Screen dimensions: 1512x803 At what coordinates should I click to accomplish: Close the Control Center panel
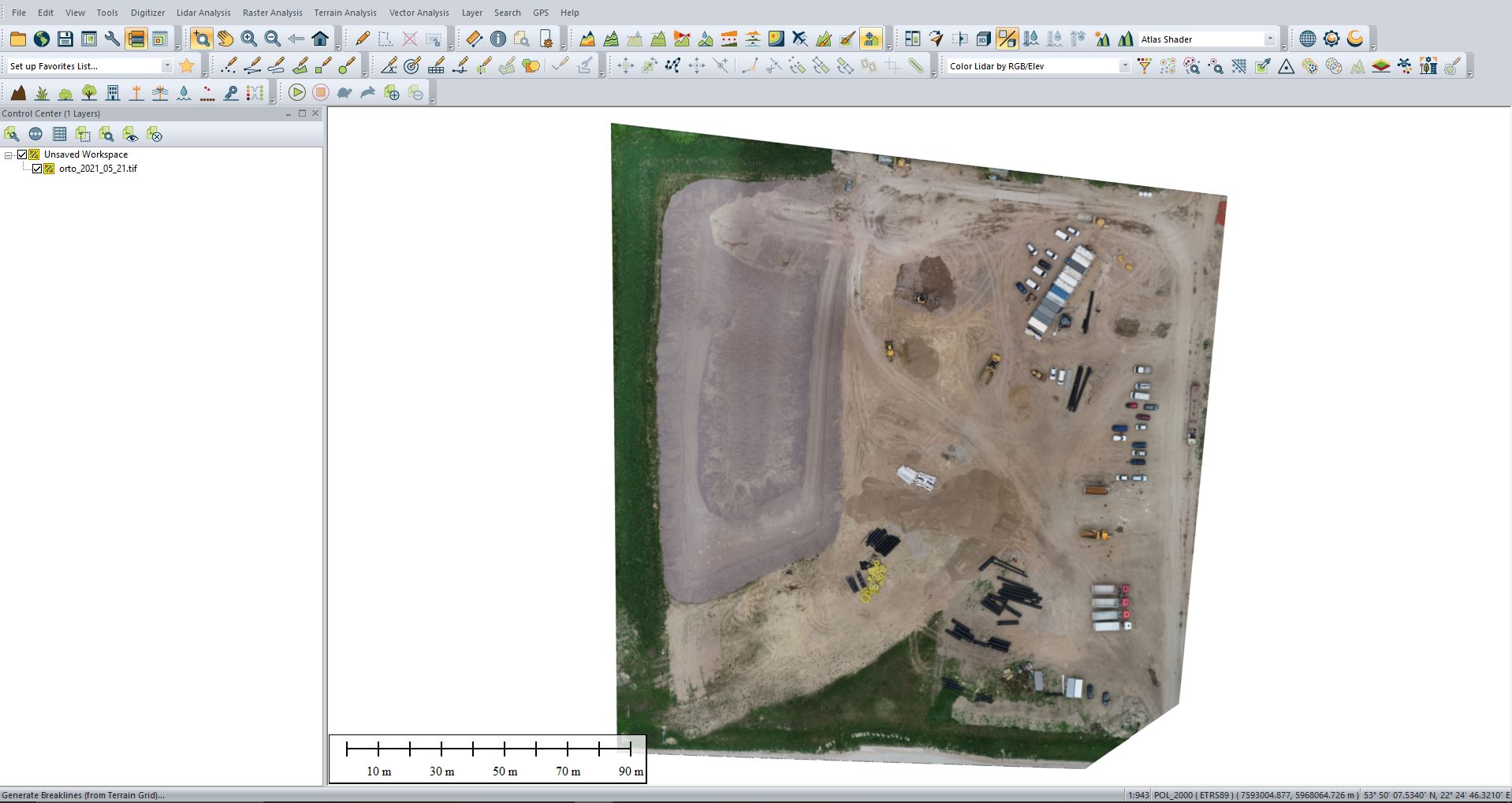pos(315,113)
